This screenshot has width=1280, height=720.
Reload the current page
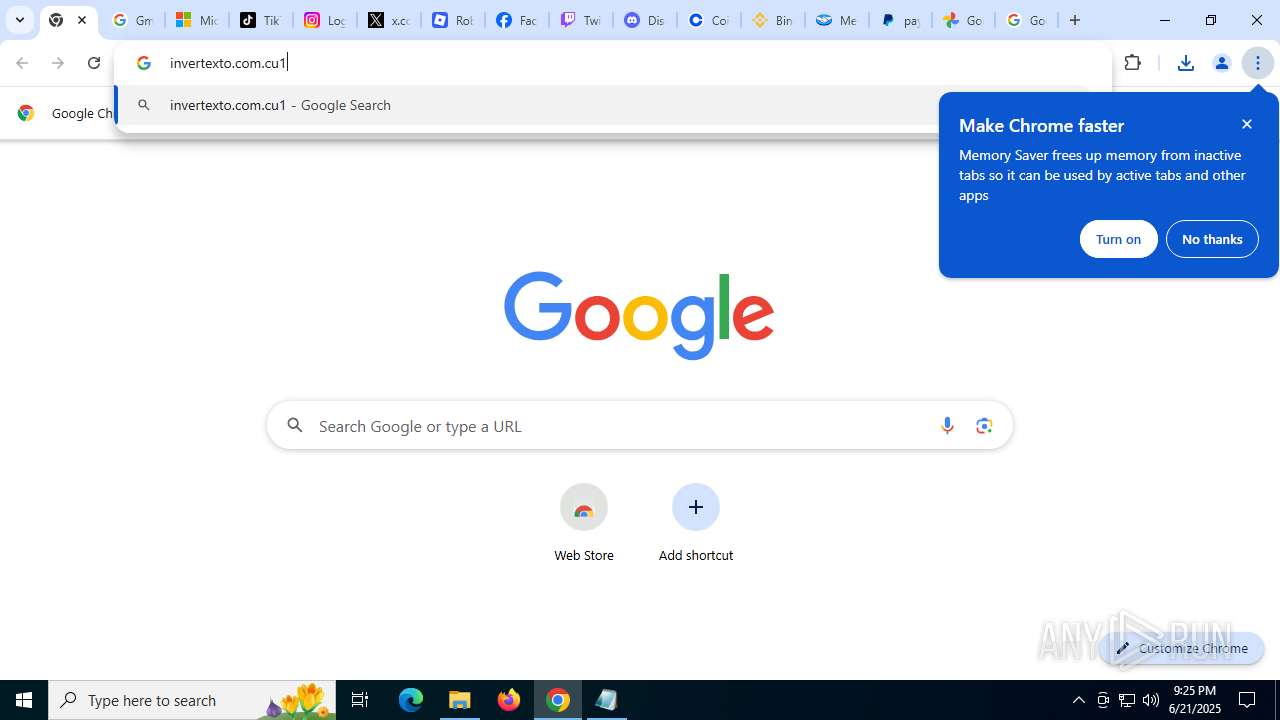click(94, 63)
